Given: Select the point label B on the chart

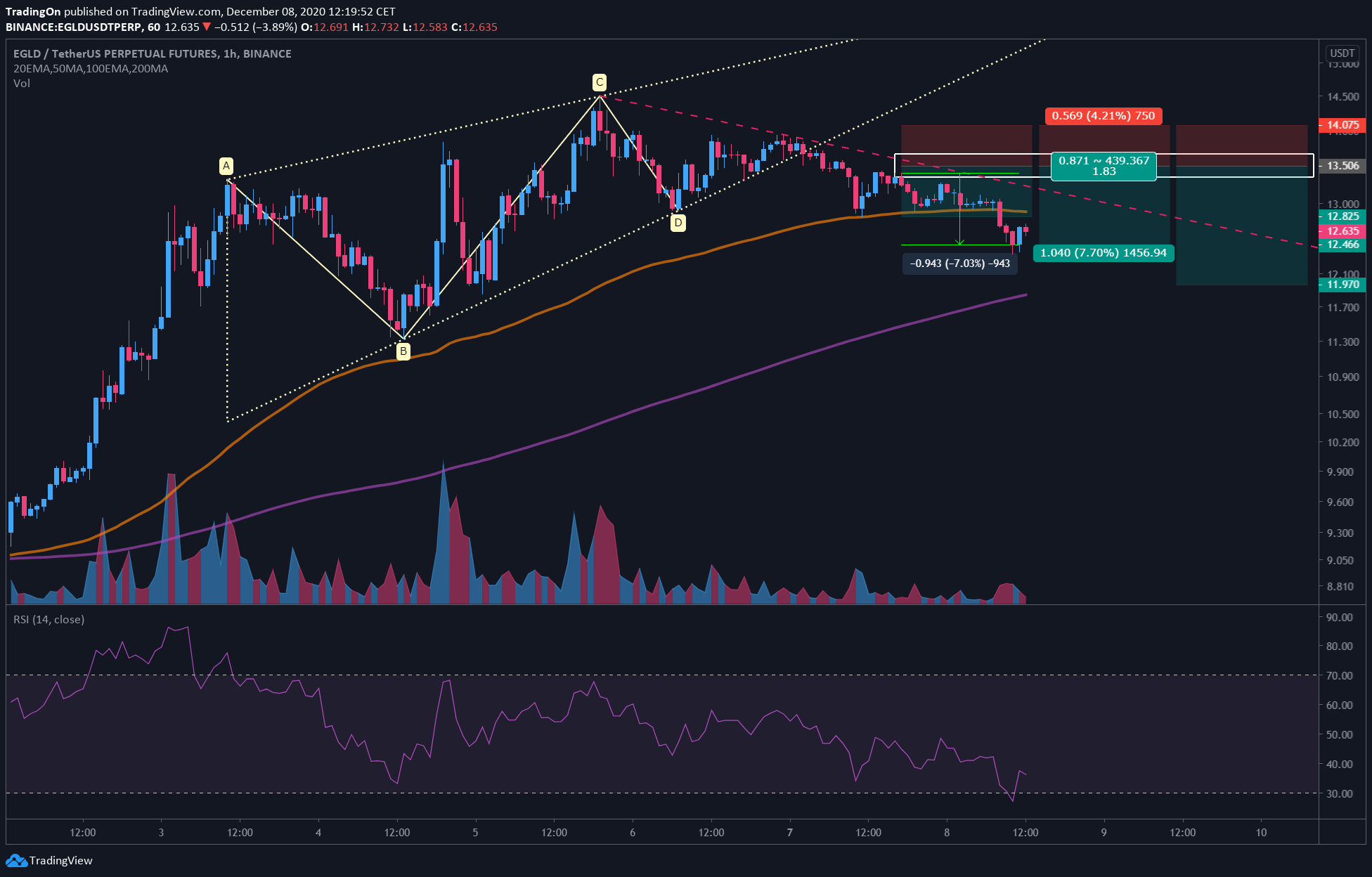Looking at the screenshot, I should click(x=403, y=351).
